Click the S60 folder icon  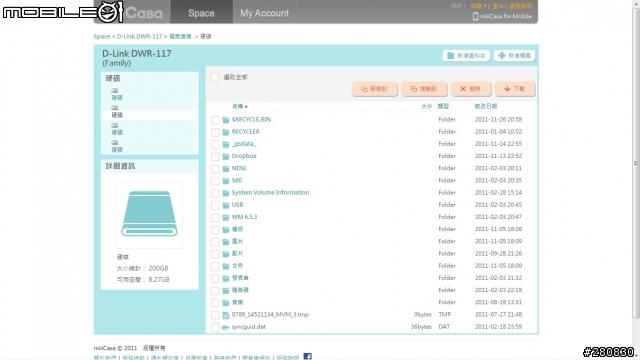tap(226, 181)
